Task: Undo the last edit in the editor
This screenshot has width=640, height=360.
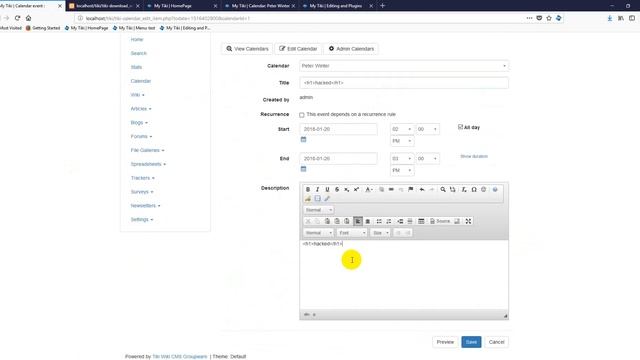Action: (x=422, y=189)
